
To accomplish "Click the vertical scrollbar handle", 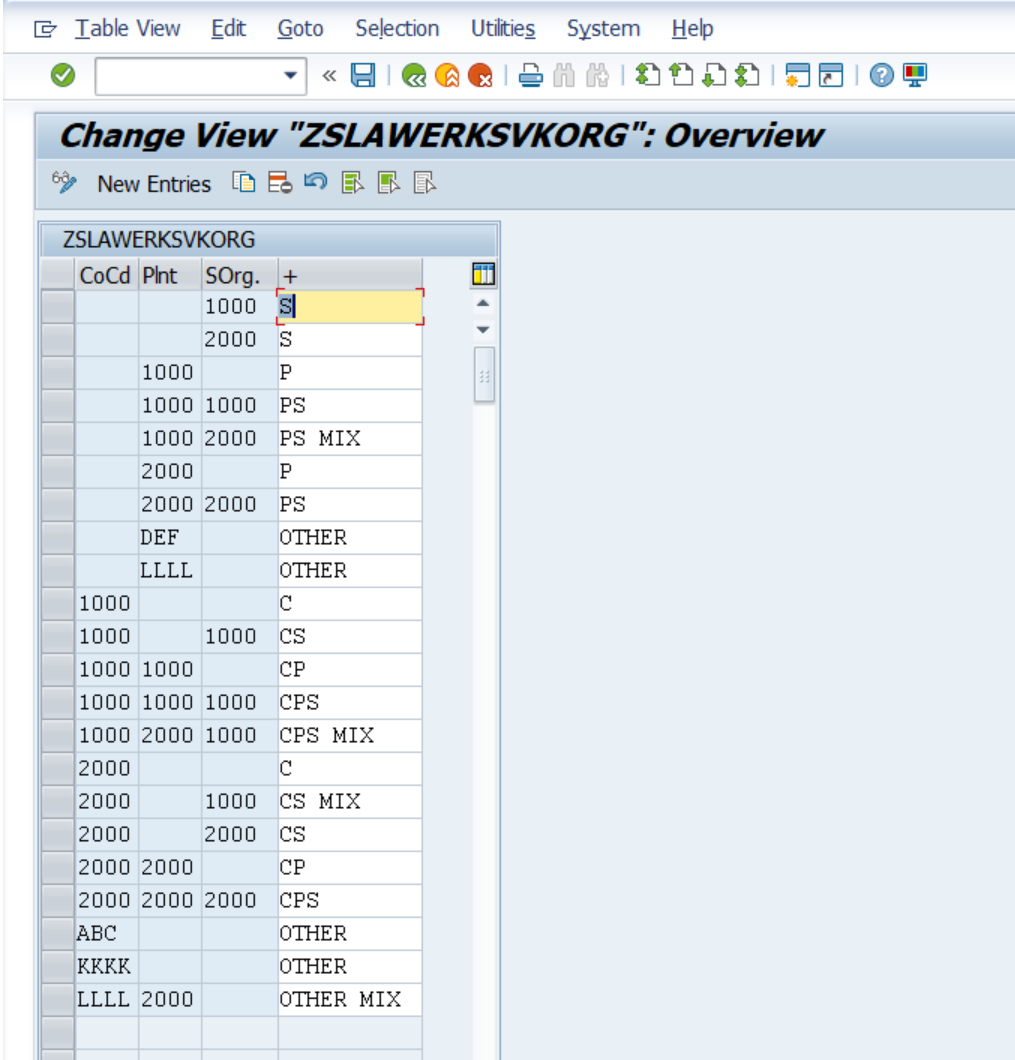I will click(484, 375).
